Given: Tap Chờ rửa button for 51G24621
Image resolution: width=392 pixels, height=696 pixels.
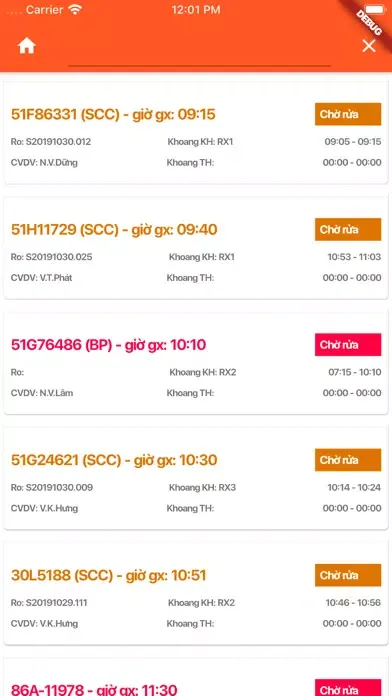Looking at the screenshot, I should [x=348, y=460].
